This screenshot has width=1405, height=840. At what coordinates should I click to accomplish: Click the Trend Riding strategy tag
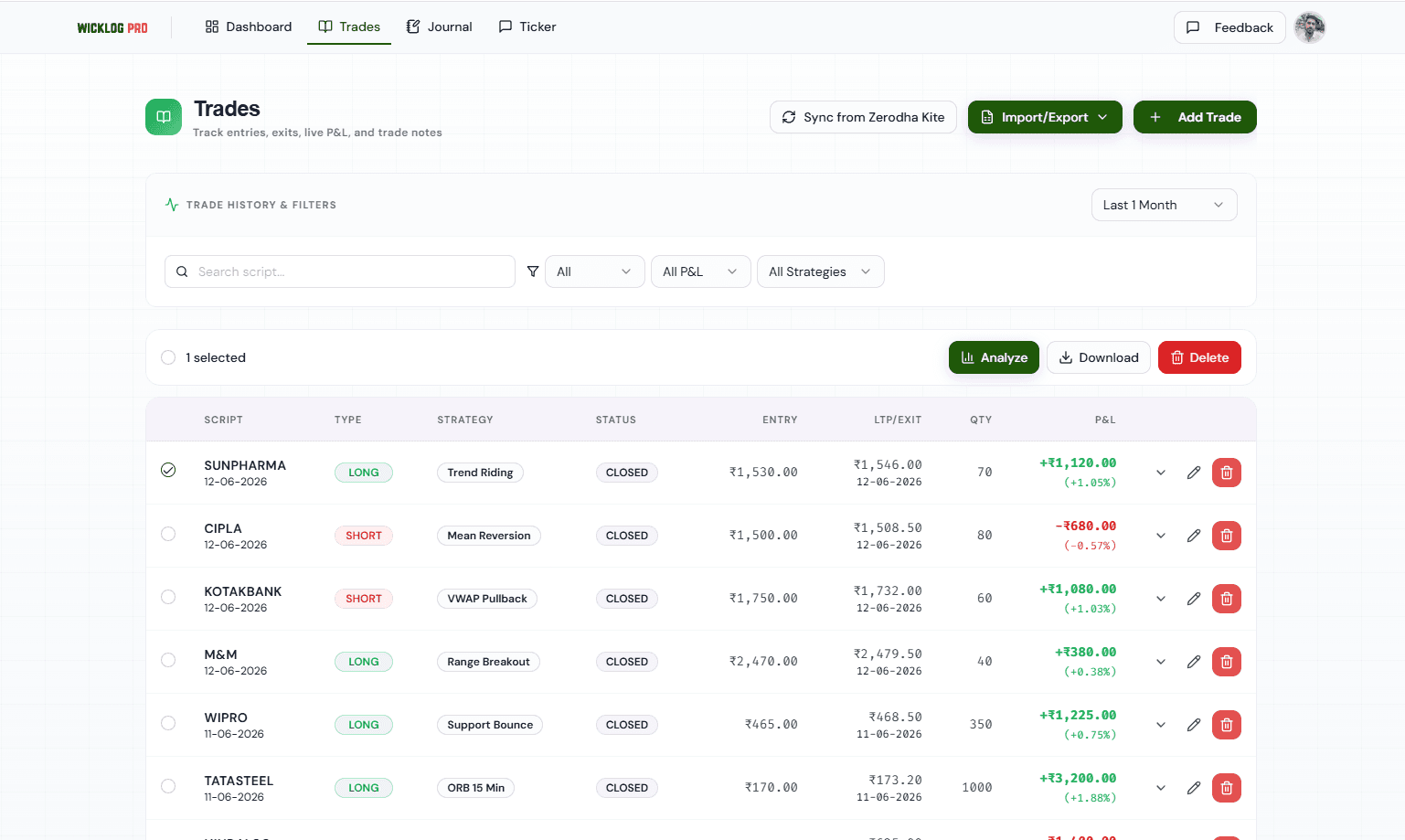tap(480, 473)
